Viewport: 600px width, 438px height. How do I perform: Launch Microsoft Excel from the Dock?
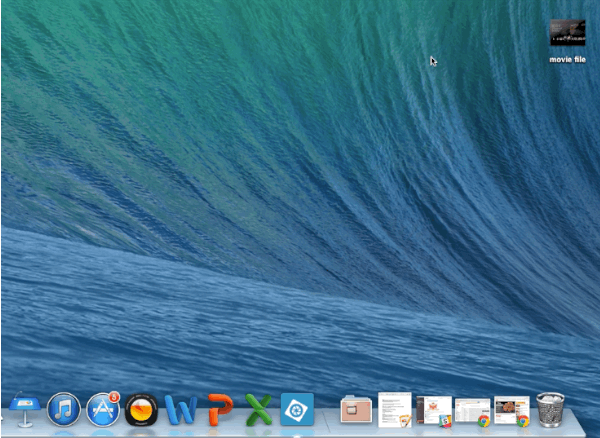(259, 410)
